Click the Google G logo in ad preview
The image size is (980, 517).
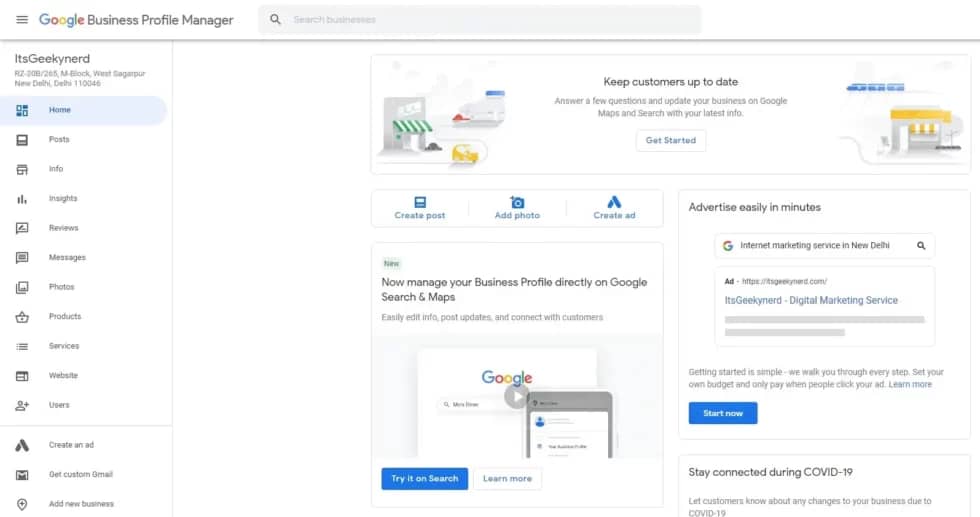(x=728, y=246)
